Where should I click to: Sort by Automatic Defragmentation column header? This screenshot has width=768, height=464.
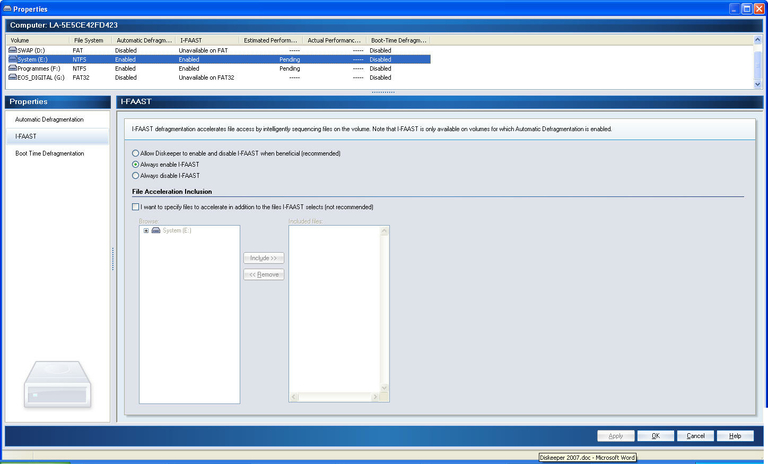(144, 40)
